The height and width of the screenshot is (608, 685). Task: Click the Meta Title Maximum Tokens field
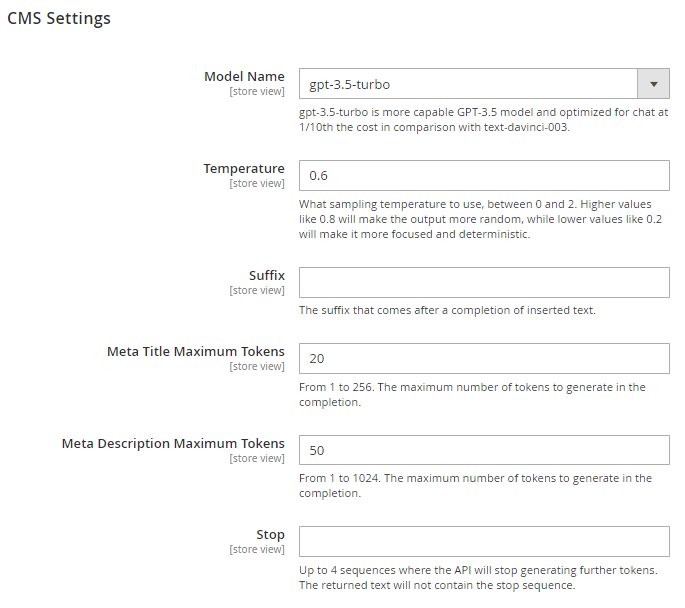point(484,359)
